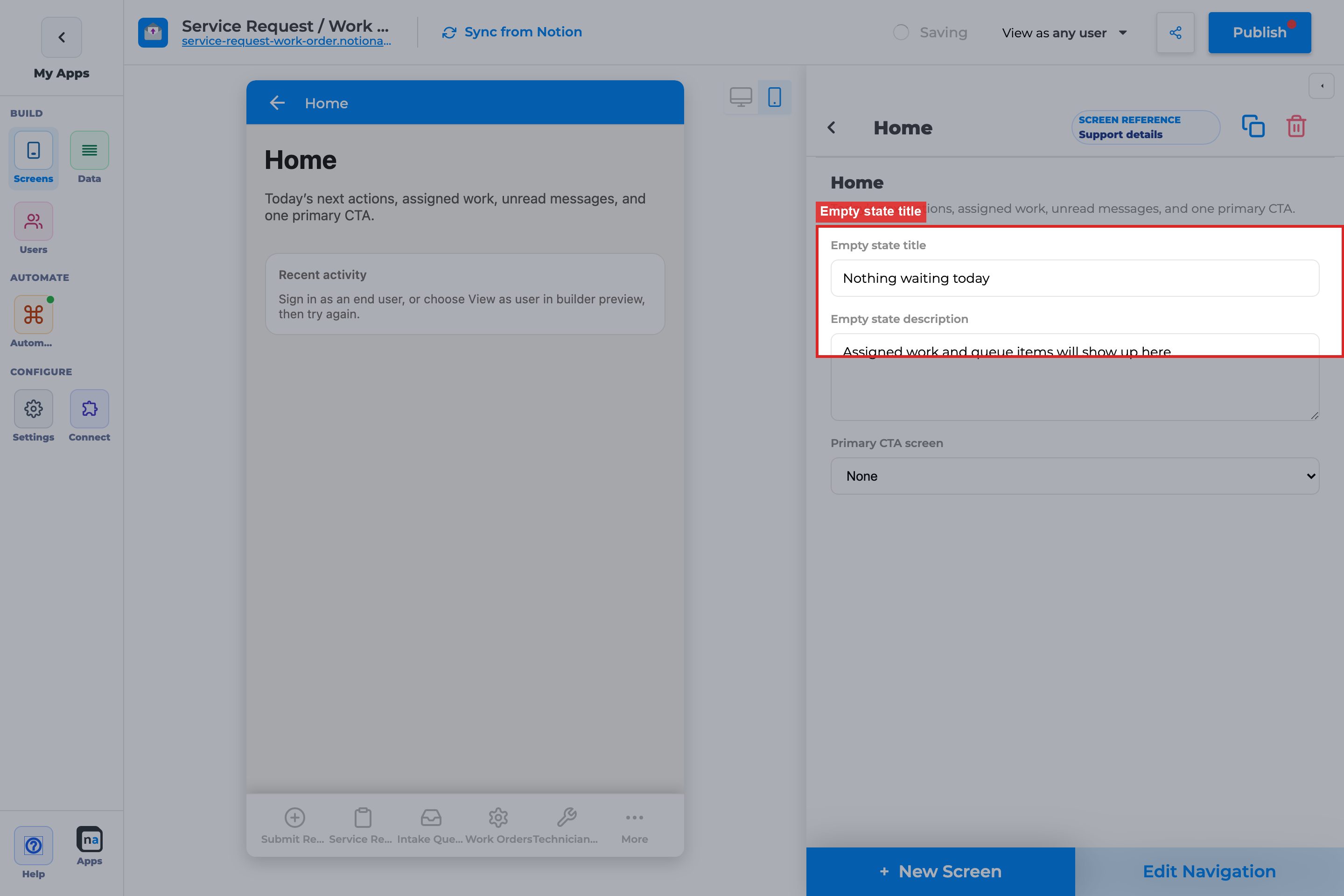Open the Connect integrations section
This screenshot has width=1344, height=896.
[x=89, y=416]
